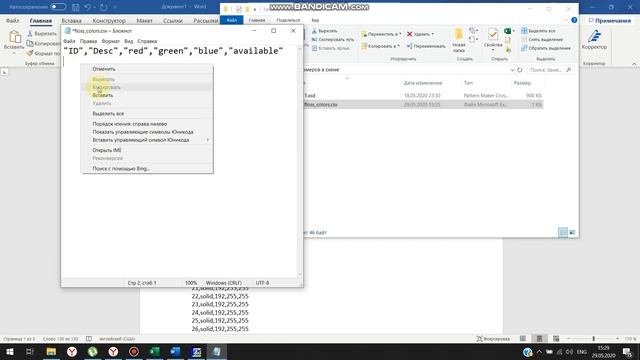Click Explorer's Выделить все button
The height and width of the screenshot is (360, 640).
[x=538, y=31]
